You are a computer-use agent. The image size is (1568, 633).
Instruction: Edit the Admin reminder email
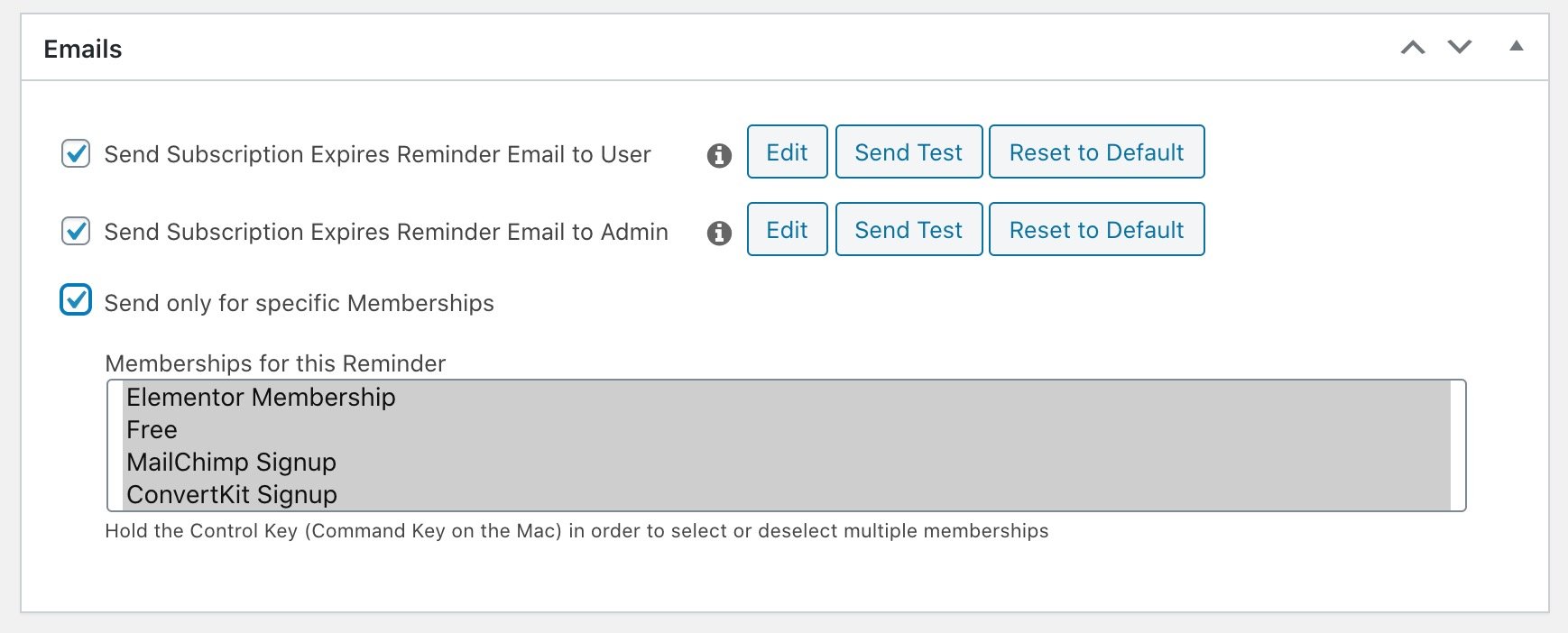click(787, 230)
